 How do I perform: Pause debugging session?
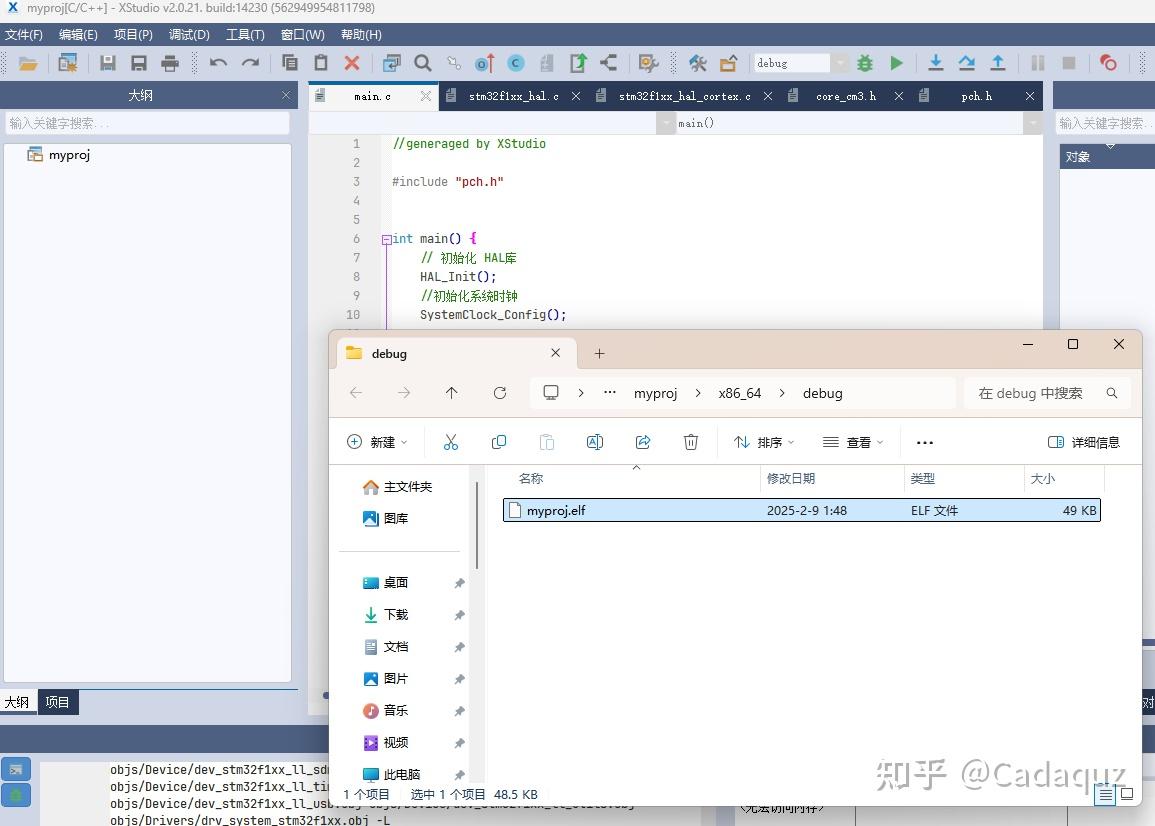coord(1038,63)
